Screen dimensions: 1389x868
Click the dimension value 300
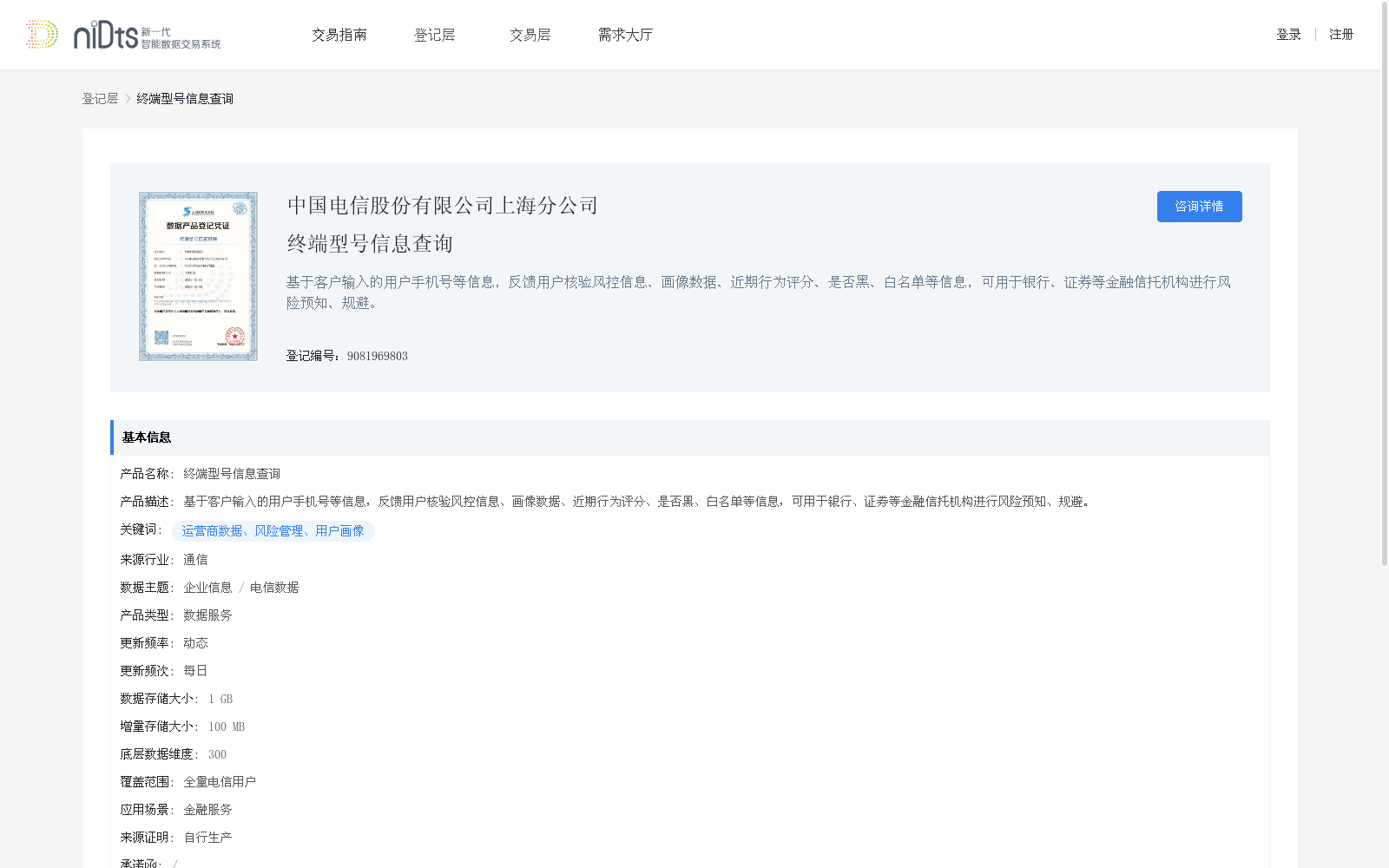pos(217,754)
